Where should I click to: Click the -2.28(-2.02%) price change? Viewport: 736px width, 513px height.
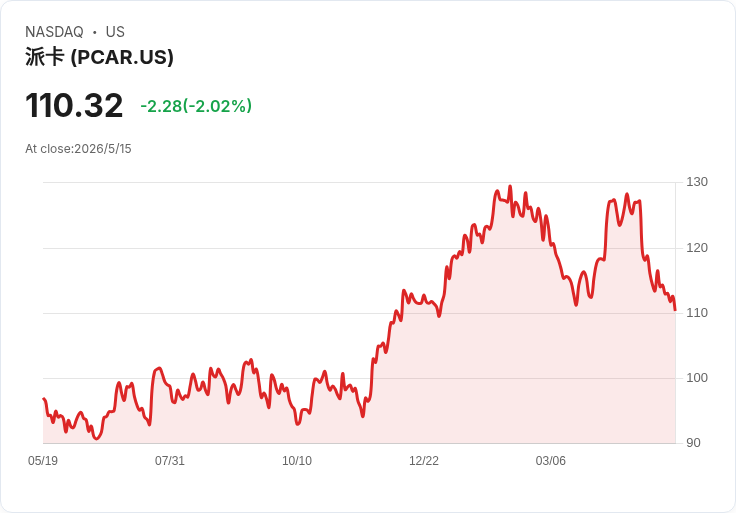click(x=196, y=106)
